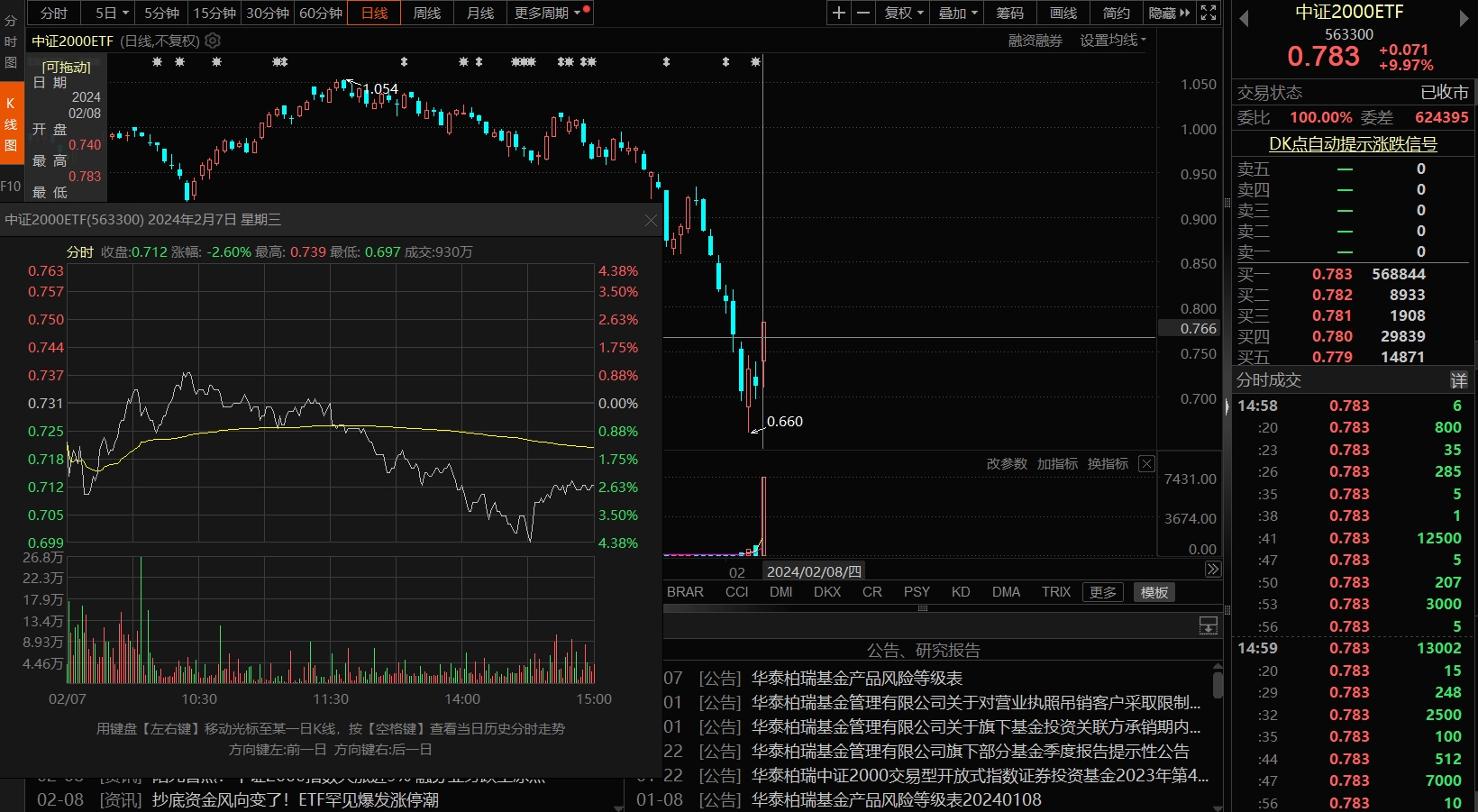
Task: Open news 抄底资金风向变了！ETF罕见爆发涨停潮
Action: point(296,799)
